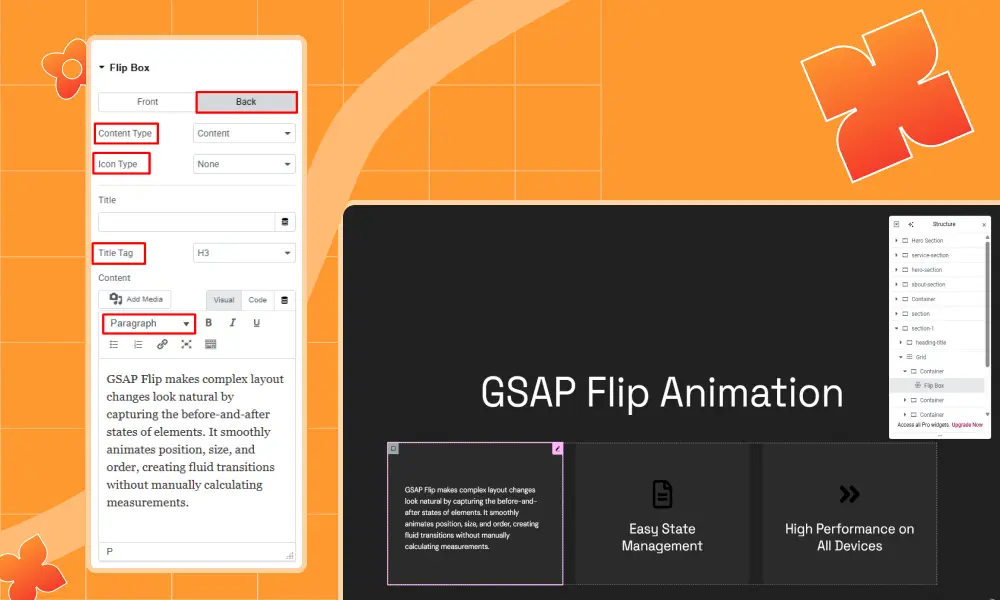Insert a bulleted list in the editor
Viewport: 1000px width, 600px height.
113,344
